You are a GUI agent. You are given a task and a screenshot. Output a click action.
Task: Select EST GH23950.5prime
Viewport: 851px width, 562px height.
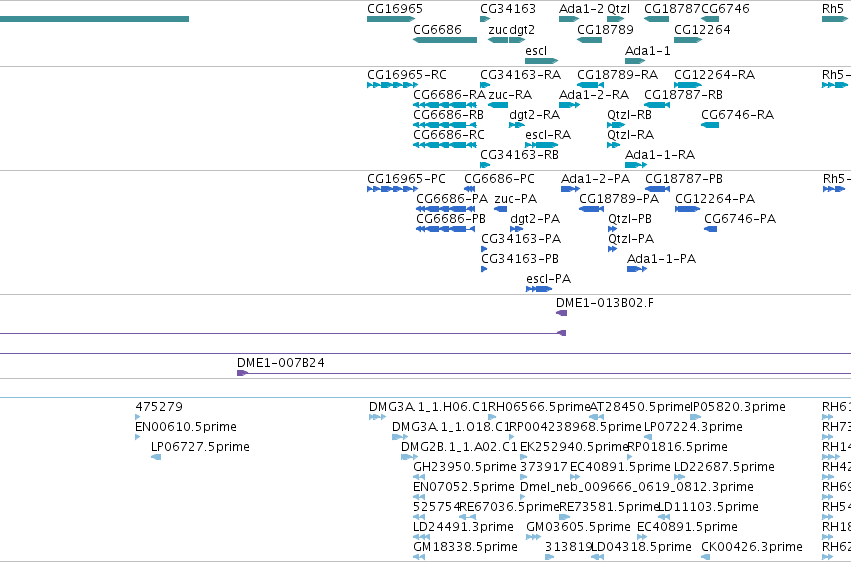(419, 477)
